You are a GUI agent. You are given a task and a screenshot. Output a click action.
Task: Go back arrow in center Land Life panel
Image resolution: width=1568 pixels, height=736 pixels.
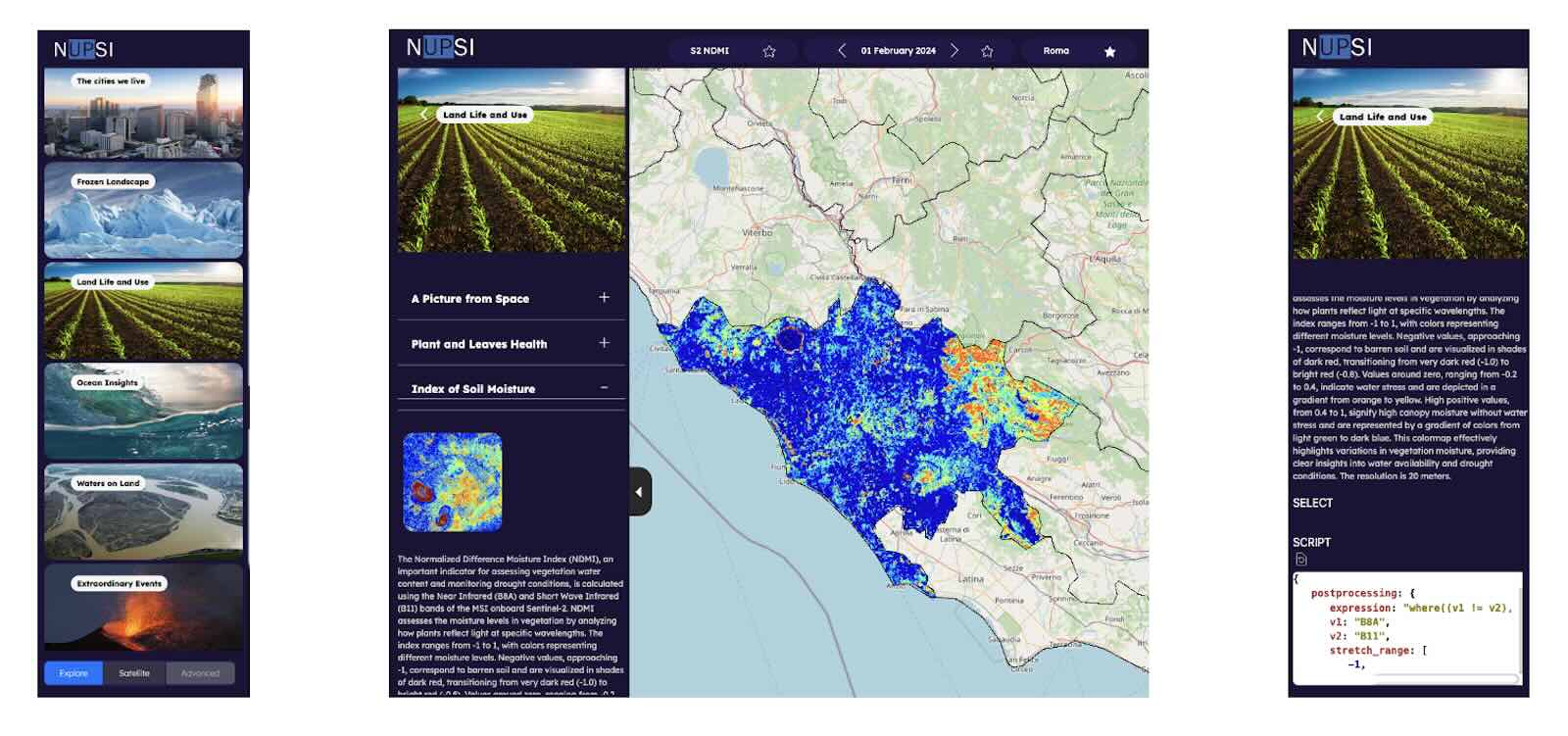[423, 115]
